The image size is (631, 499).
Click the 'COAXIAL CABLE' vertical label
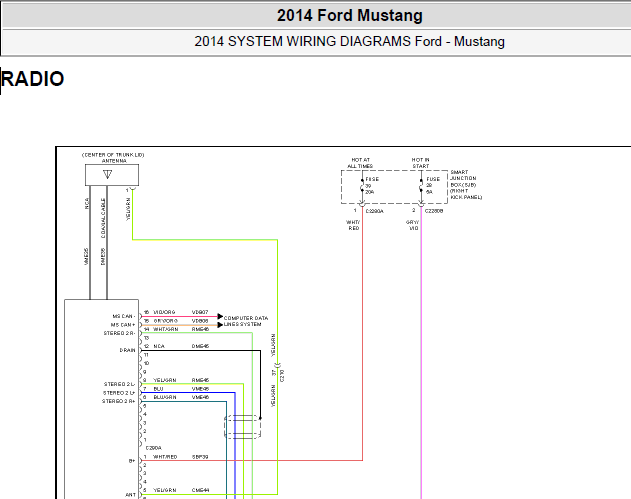pyautogui.click(x=103, y=218)
